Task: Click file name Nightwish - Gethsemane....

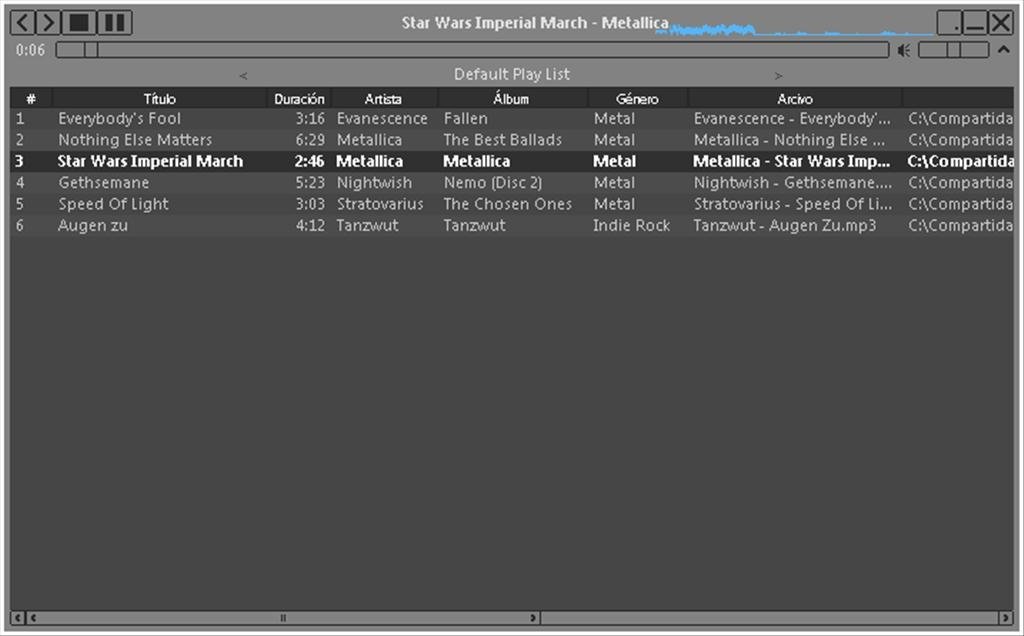Action: click(793, 183)
